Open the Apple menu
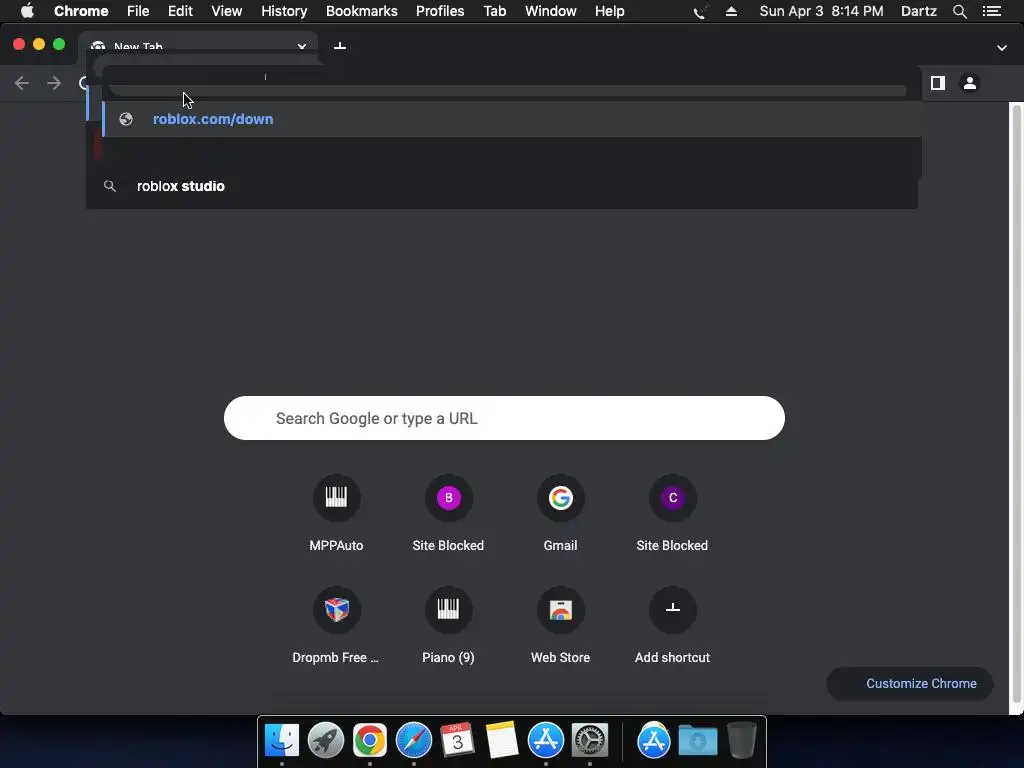Viewport: 1024px width, 768px height. [x=27, y=11]
